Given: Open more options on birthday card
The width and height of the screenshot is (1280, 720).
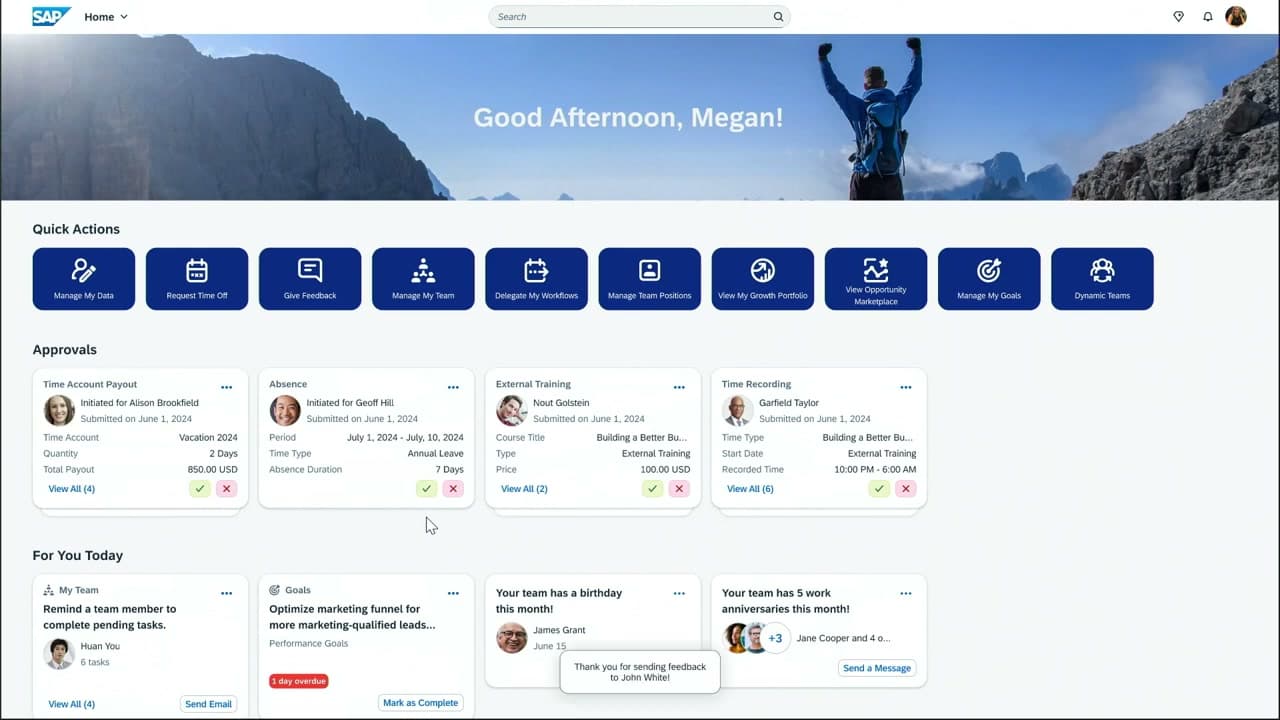Looking at the screenshot, I should click(679, 593).
